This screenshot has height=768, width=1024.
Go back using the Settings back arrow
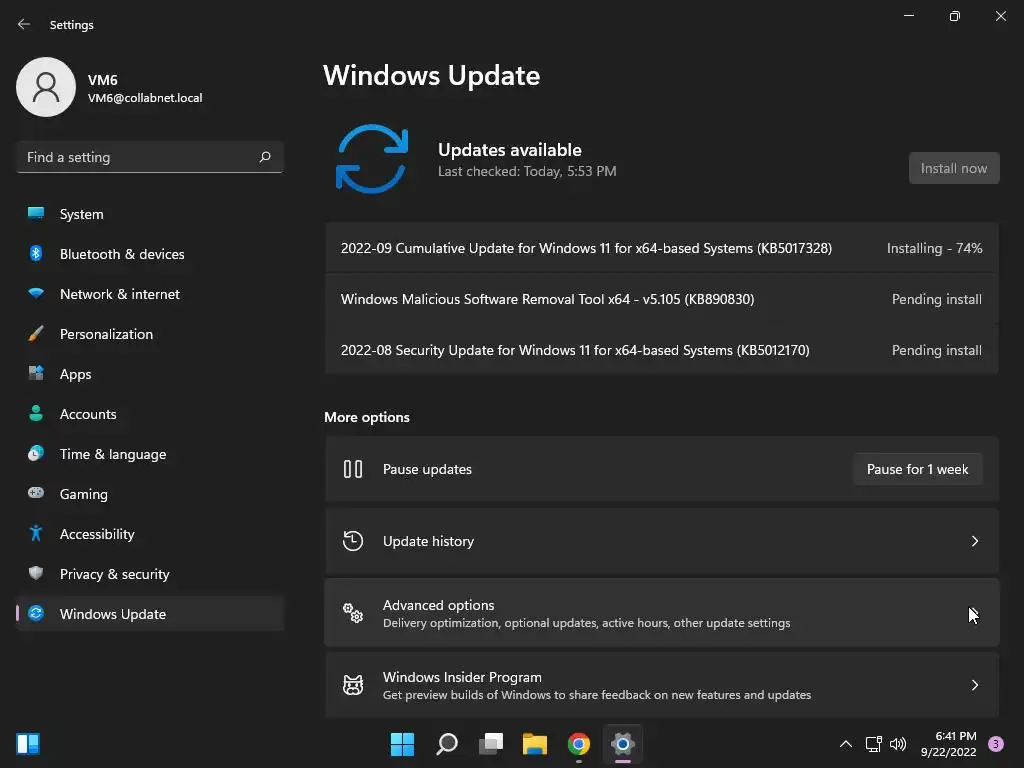pyautogui.click(x=24, y=24)
